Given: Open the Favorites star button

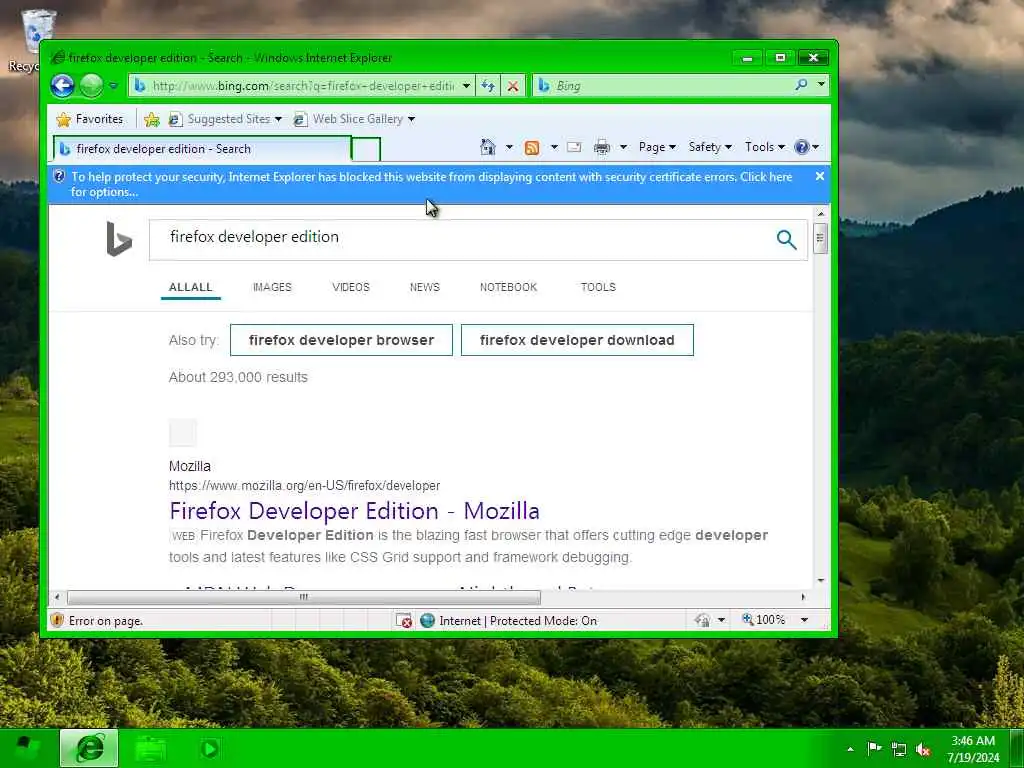Looking at the screenshot, I should click(x=90, y=119).
